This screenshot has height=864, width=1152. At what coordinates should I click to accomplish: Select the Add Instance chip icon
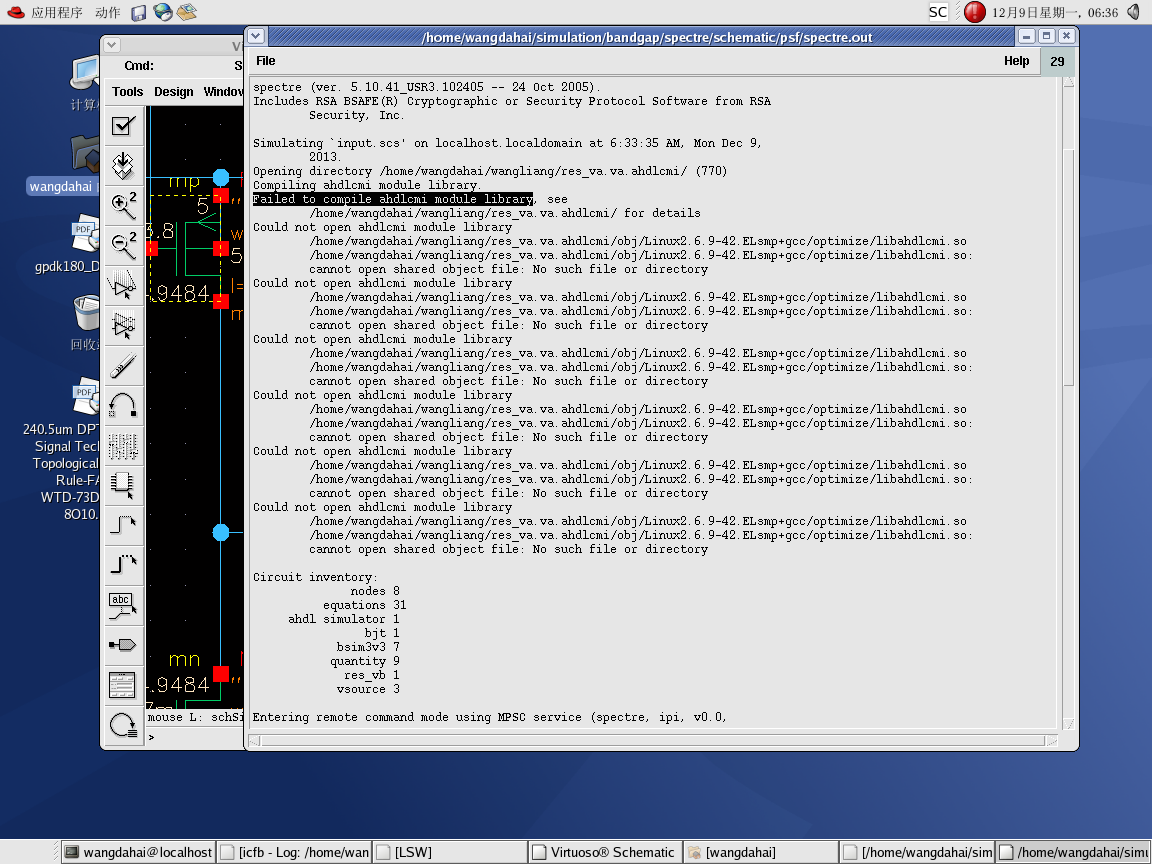point(123,484)
